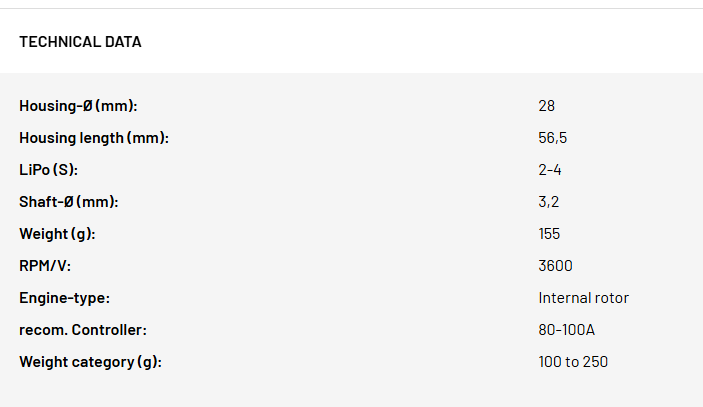Click the weight value 155
Viewport: 703px width, 407px height.
[x=549, y=234]
